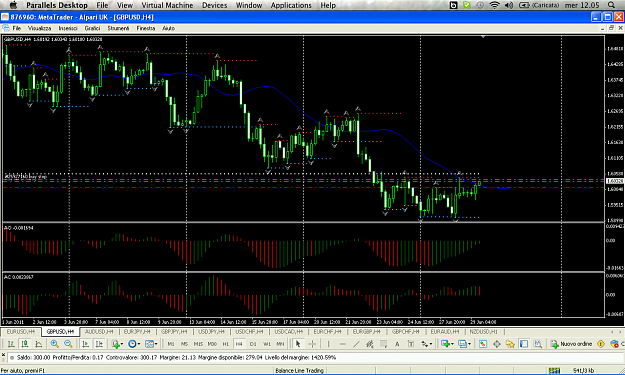625x375 pixels.
Task: Open the EURAUD,H4 chart tab
Action: [445, 332]
